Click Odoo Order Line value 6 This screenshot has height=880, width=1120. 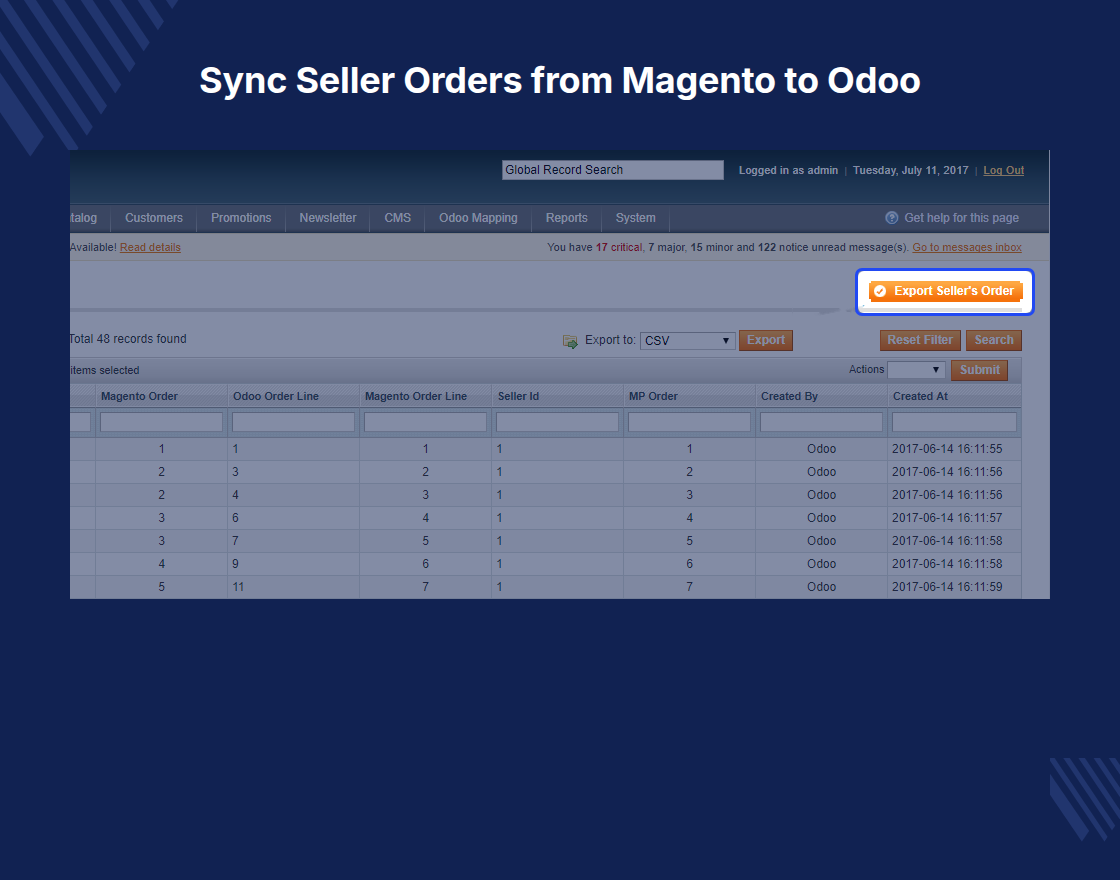pos(235,517)
